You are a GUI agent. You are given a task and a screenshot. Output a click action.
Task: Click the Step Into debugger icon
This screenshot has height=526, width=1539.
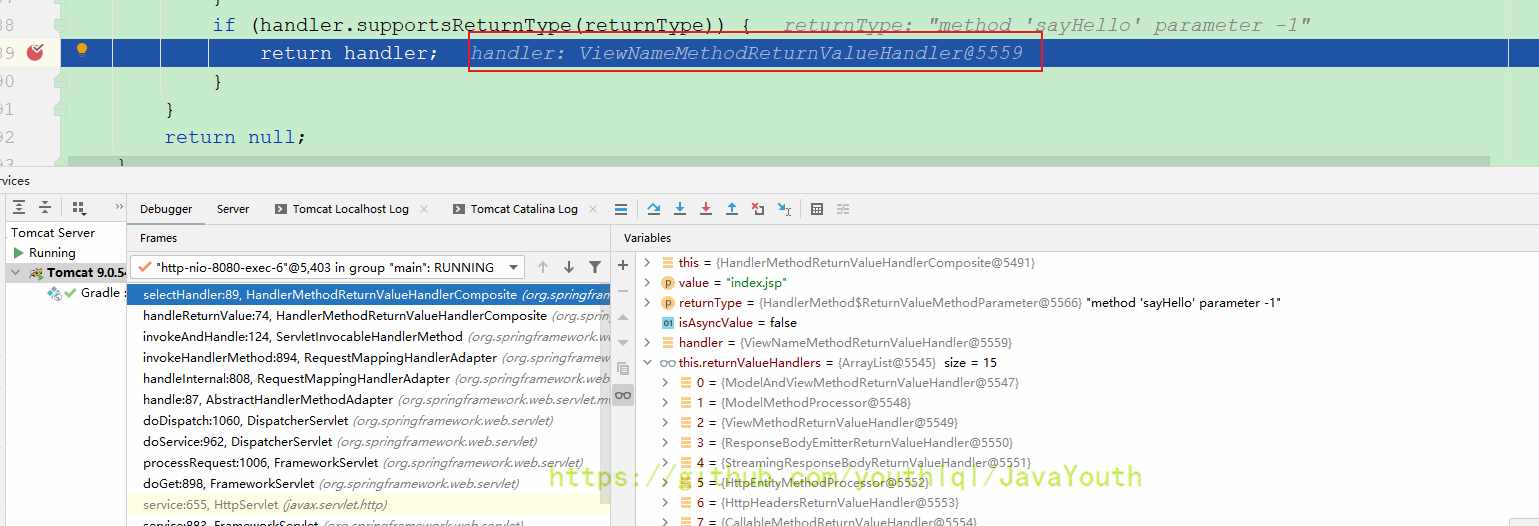(x=680, y=209)
